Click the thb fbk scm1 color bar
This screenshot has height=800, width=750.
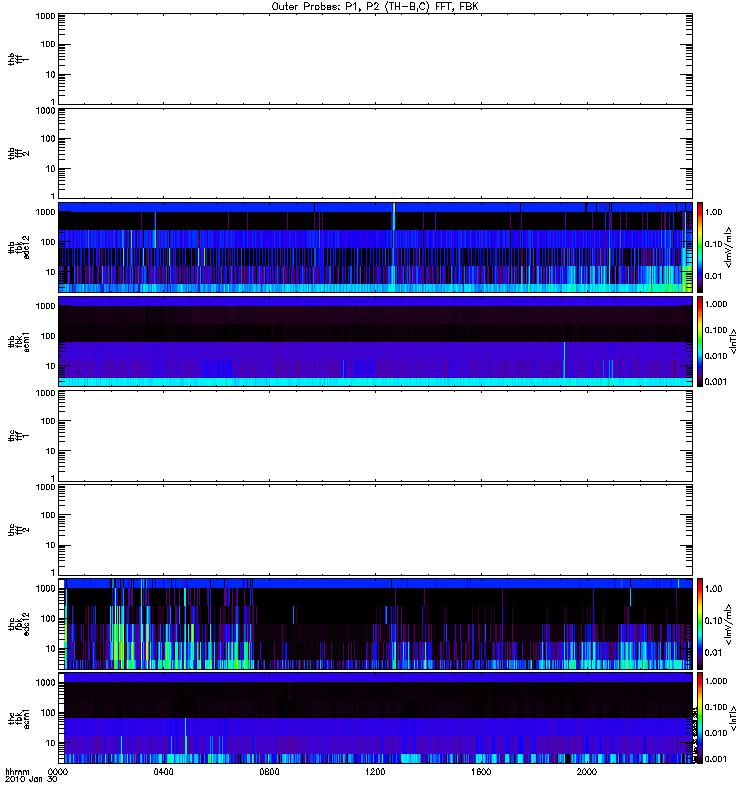coord(700,341)
